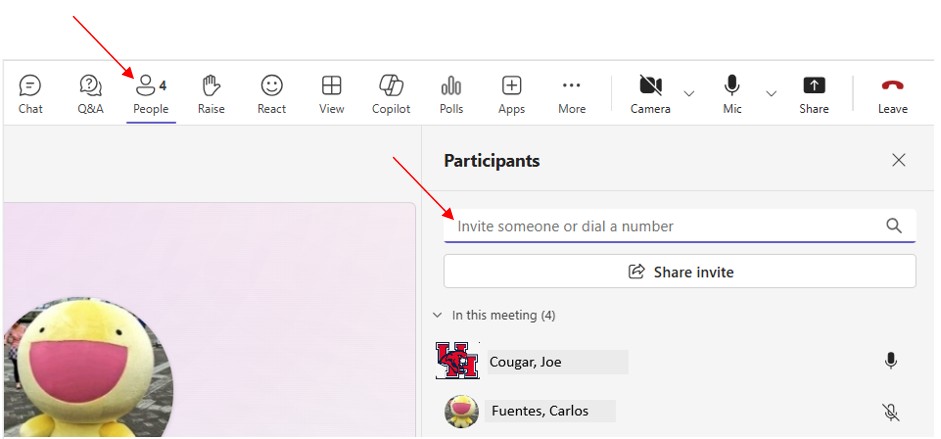Open the React emoji options
This screenshot has height=439, width=941.
coord(272,95)
